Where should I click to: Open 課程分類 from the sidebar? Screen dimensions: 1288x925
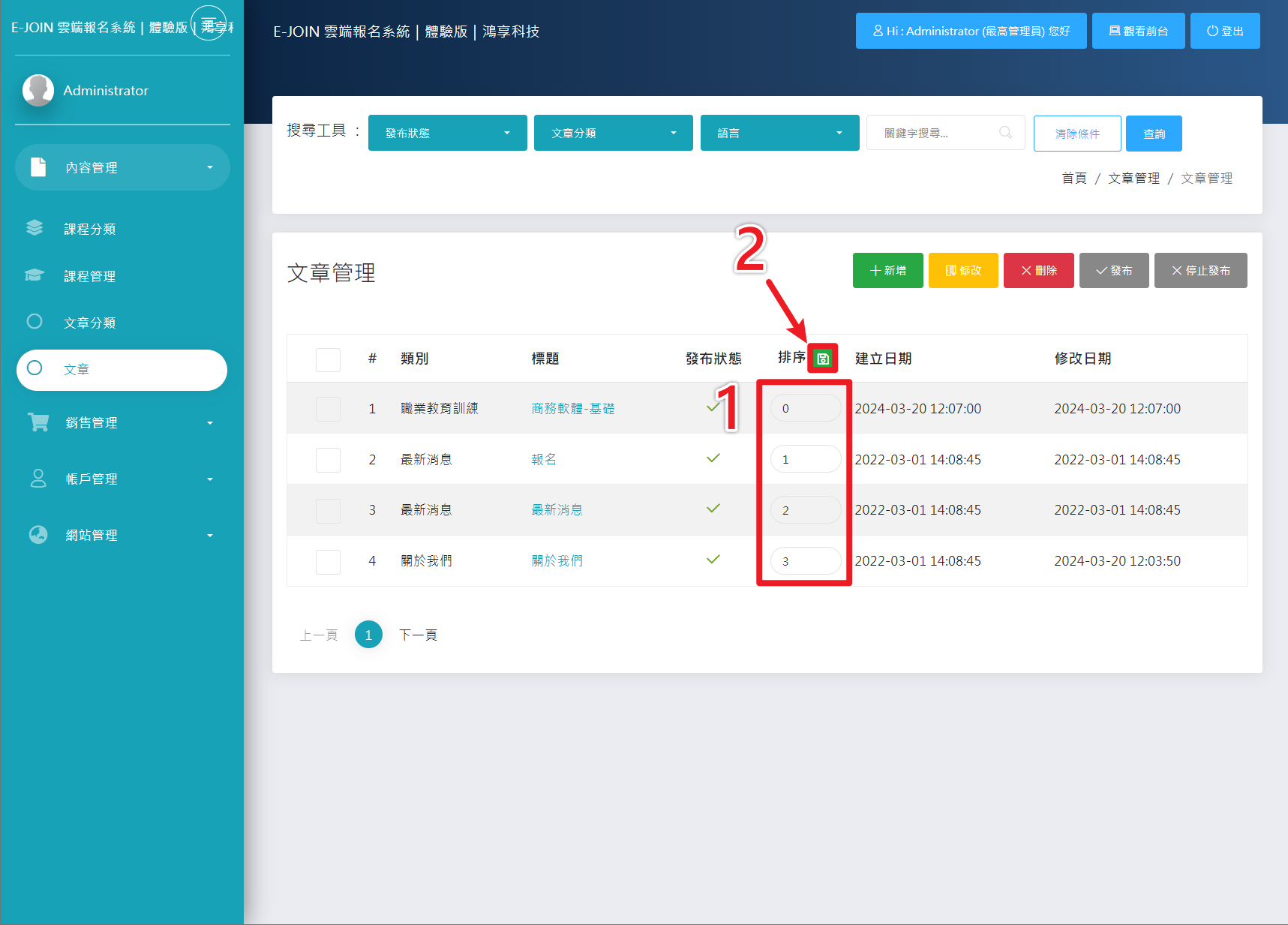point(89,229)
